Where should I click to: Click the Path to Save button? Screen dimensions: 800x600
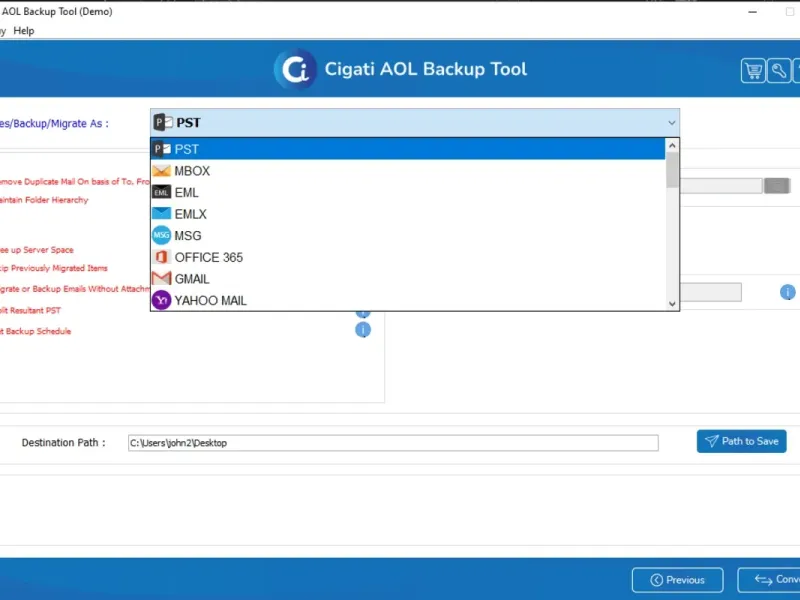(x=741, y=441)
